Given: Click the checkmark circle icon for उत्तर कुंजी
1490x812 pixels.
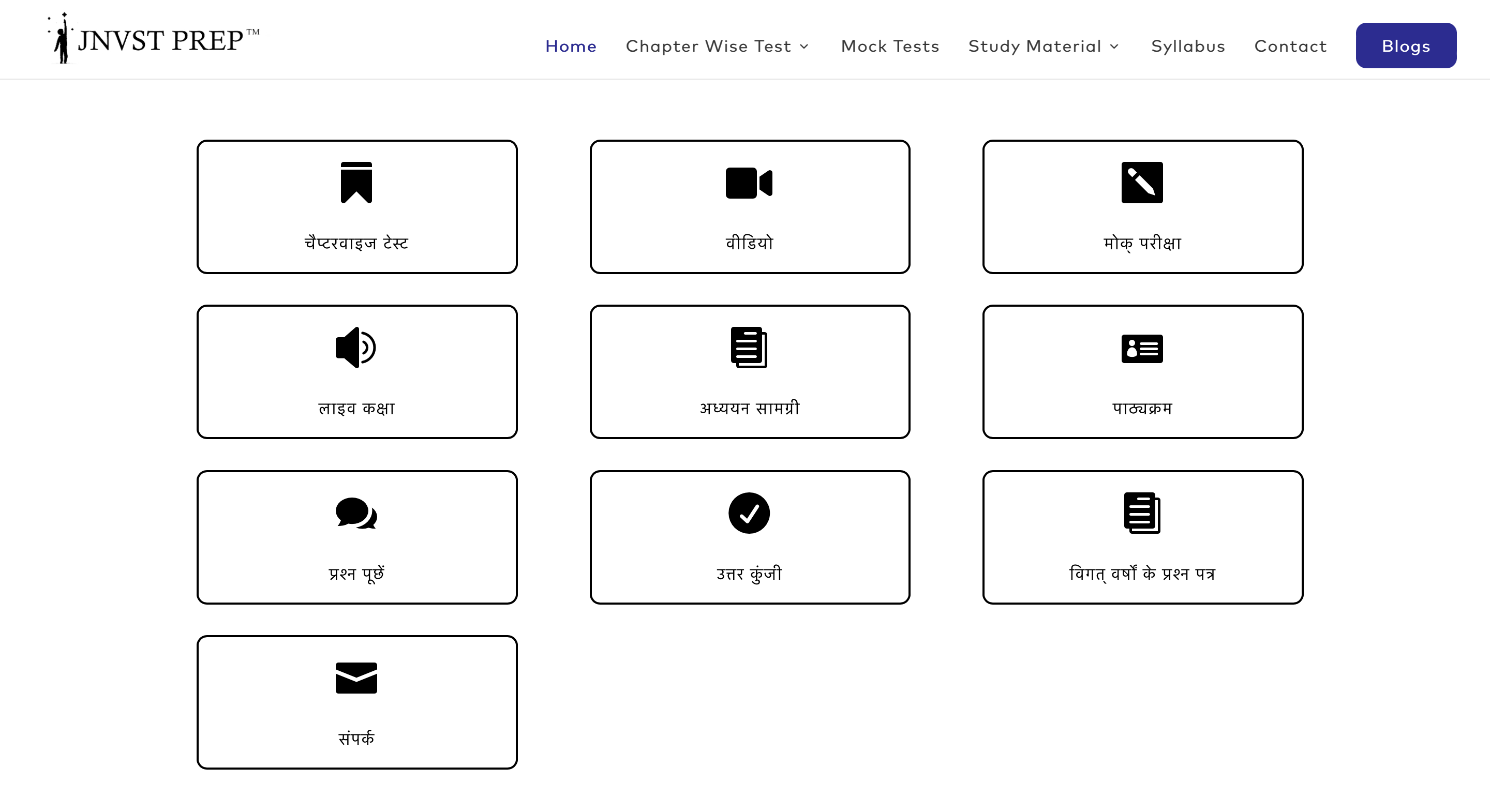Looking at the screenshot, I should point(749,513).
